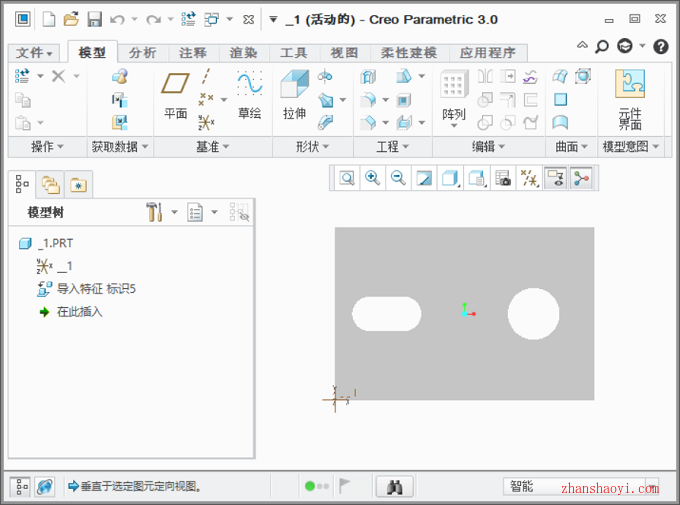Open a file with the folder icon

click(x=72, y=19)
